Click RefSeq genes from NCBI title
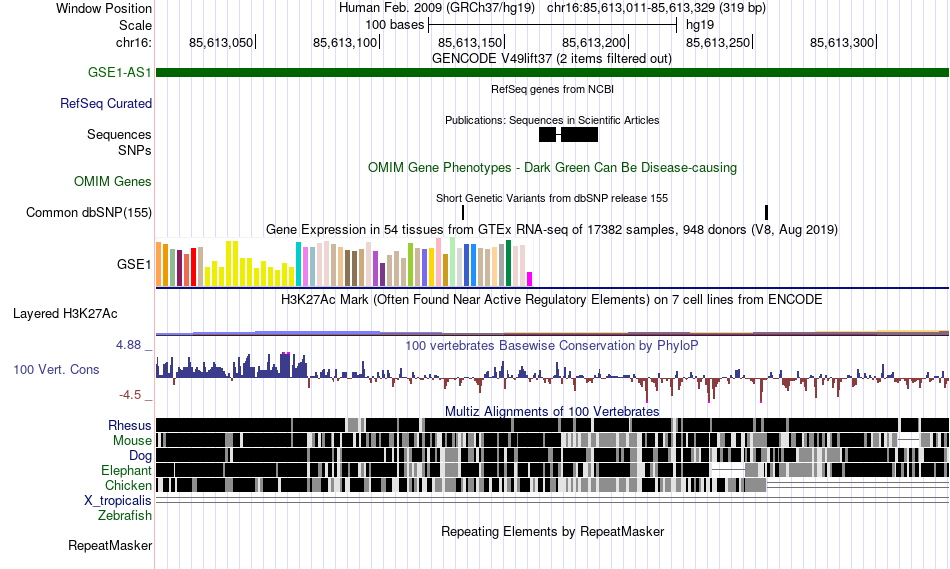The image size is (950, 569). point(553,89)
